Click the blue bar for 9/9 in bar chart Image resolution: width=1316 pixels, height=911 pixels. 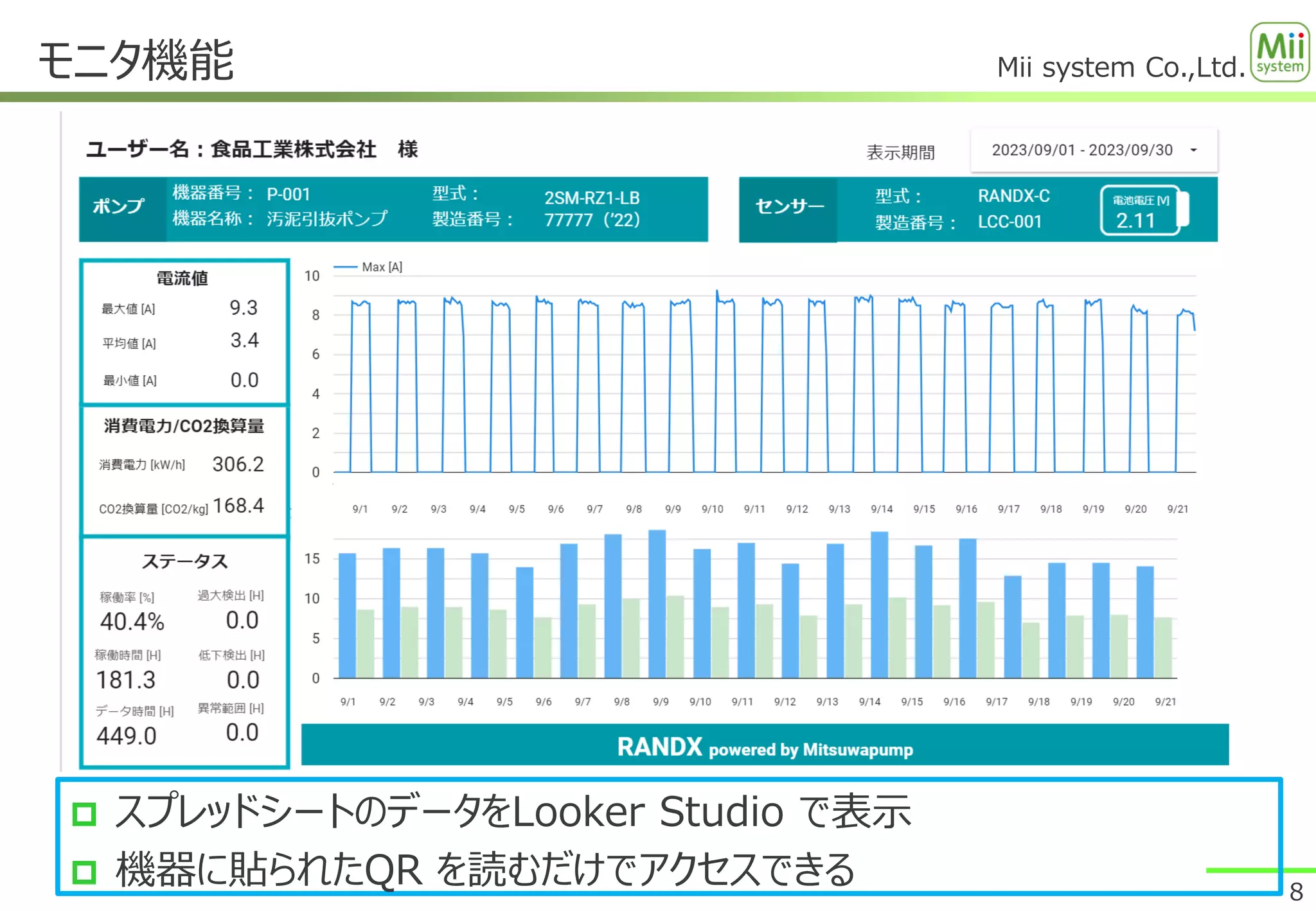(x=657, y=604)
